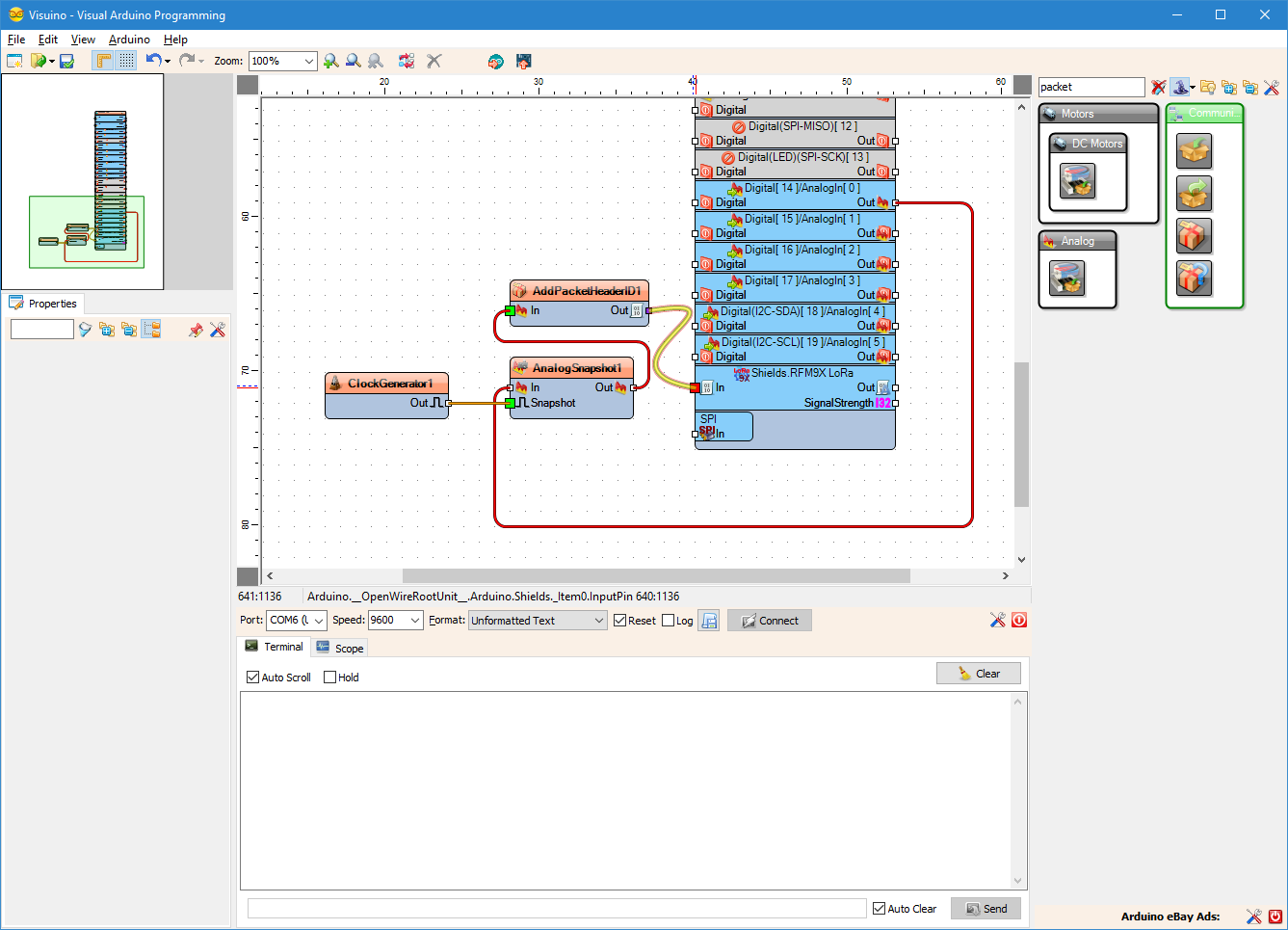The height and width of the screenshot is (930, 1288).
Task: Select the DC Motors component icon
Action: pos(1077,180)
